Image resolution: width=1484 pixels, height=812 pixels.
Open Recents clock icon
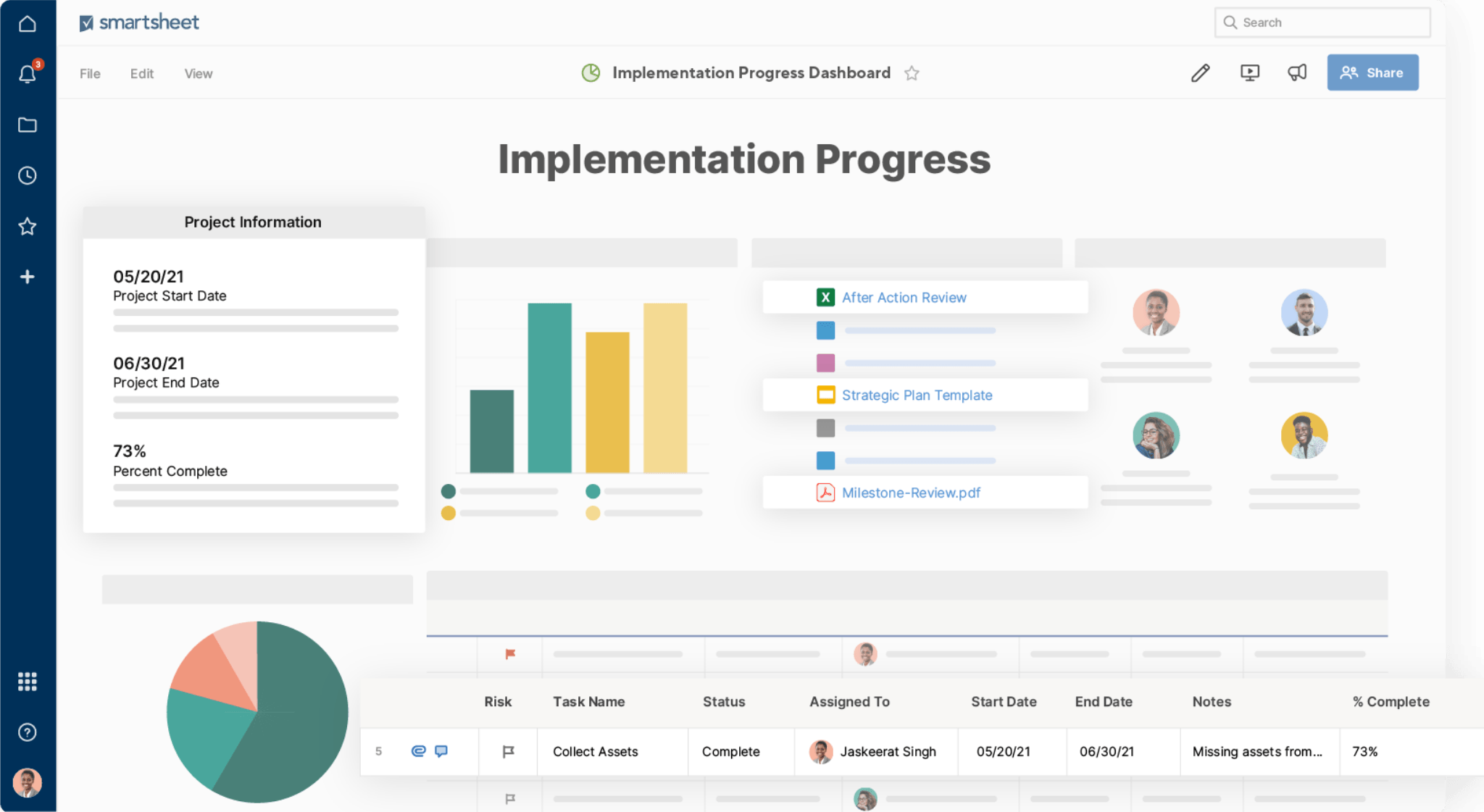click(27, 175)
